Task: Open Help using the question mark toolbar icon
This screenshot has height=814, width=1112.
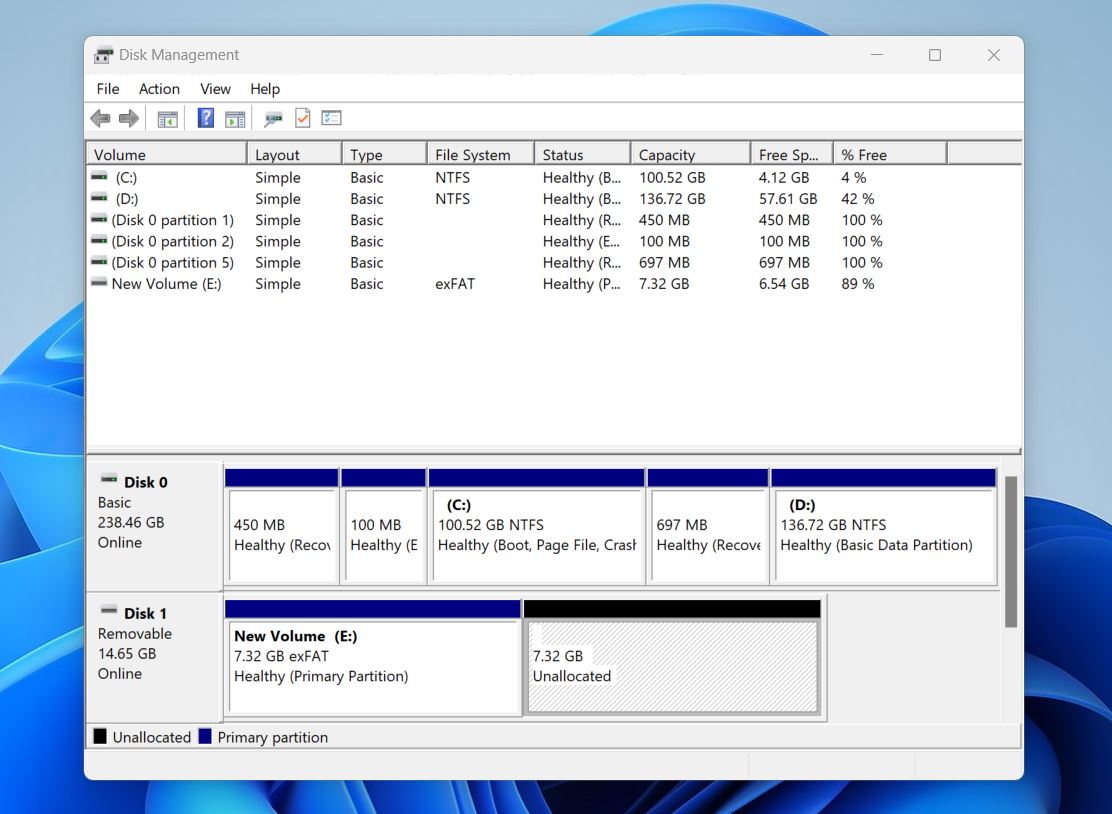Action: tap(205, 118)
